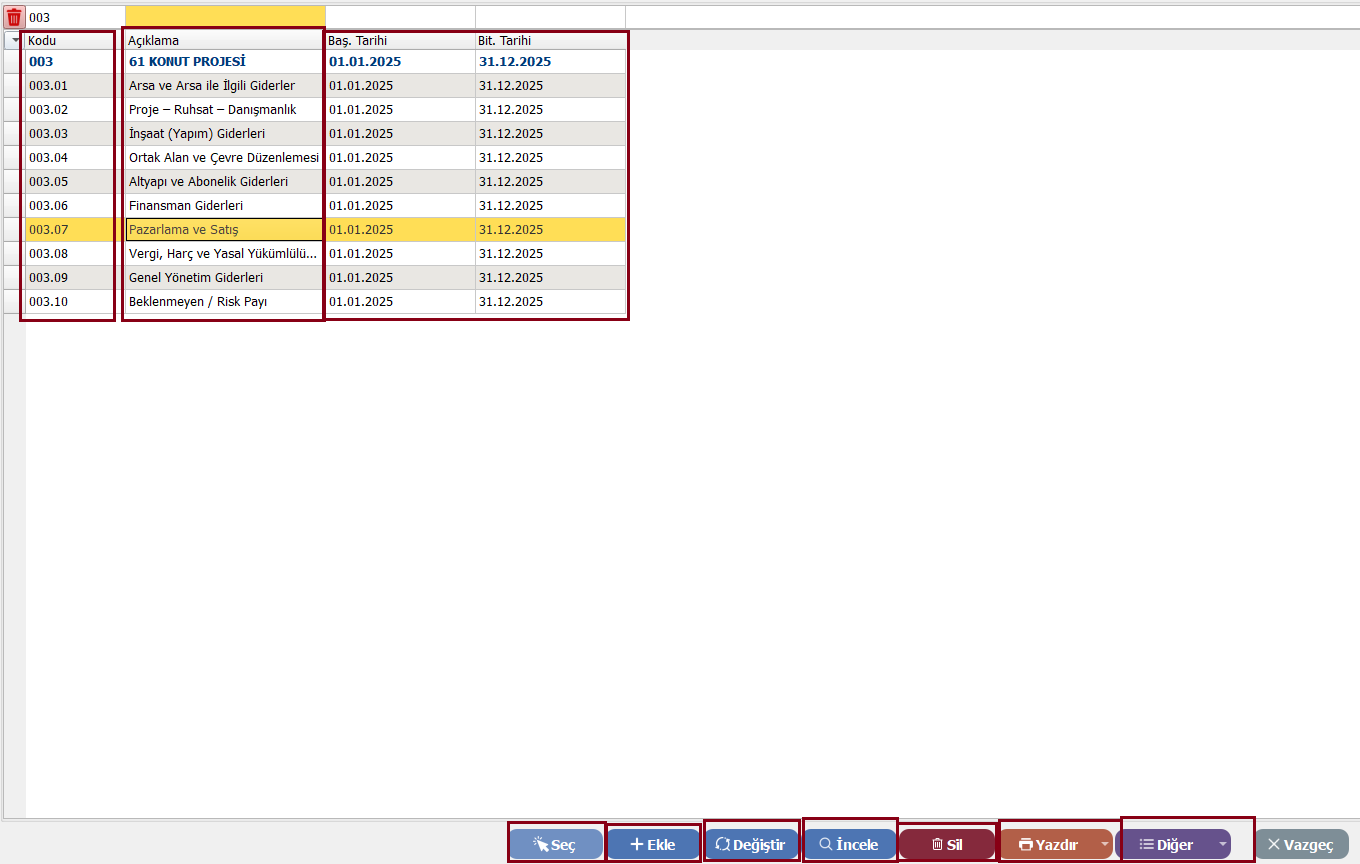Click the Yazdır print button
Image resolution: width=1360 pixels, height=864 pixels.
1048,844
